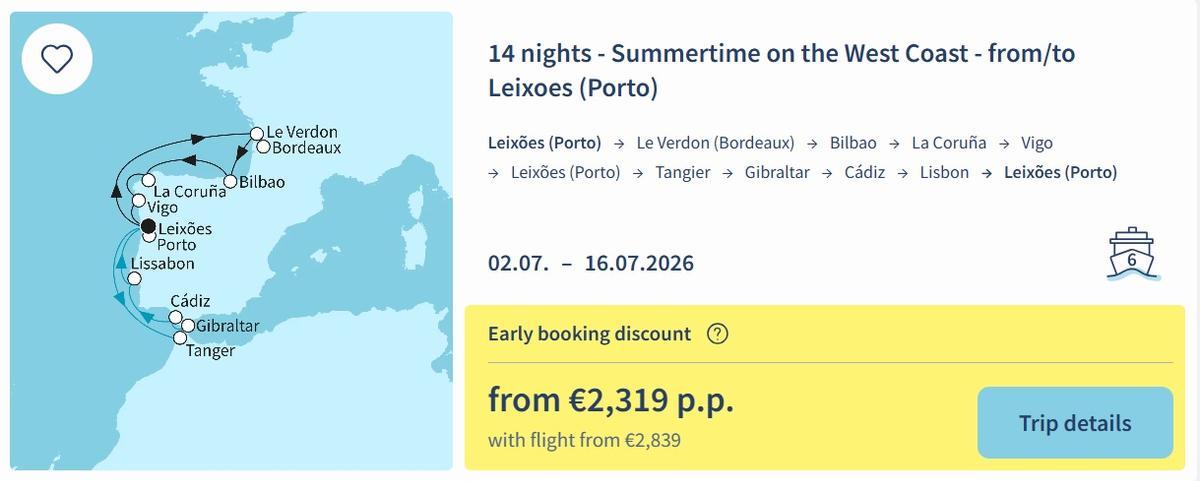Click Vigo port marker on map
This screenshot has height=481, width=1200.
coord(139,201)
